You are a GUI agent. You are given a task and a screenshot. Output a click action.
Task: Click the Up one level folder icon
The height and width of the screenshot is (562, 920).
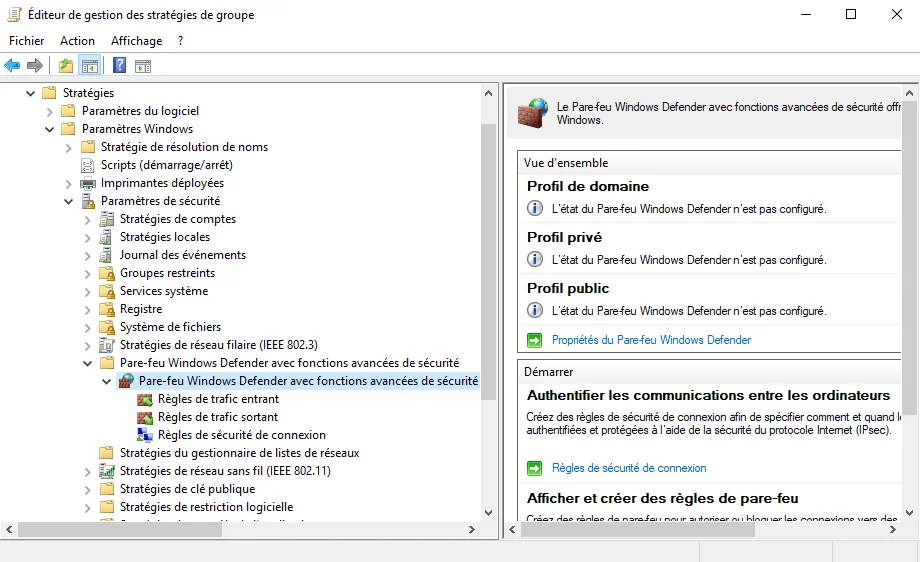coord(66,66)
